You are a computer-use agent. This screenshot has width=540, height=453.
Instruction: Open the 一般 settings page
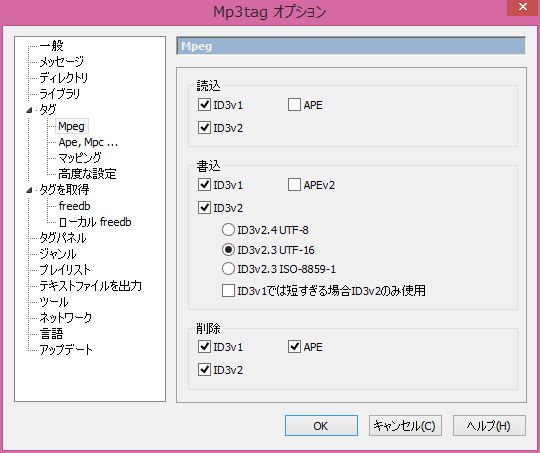click(x=52, y=45)
